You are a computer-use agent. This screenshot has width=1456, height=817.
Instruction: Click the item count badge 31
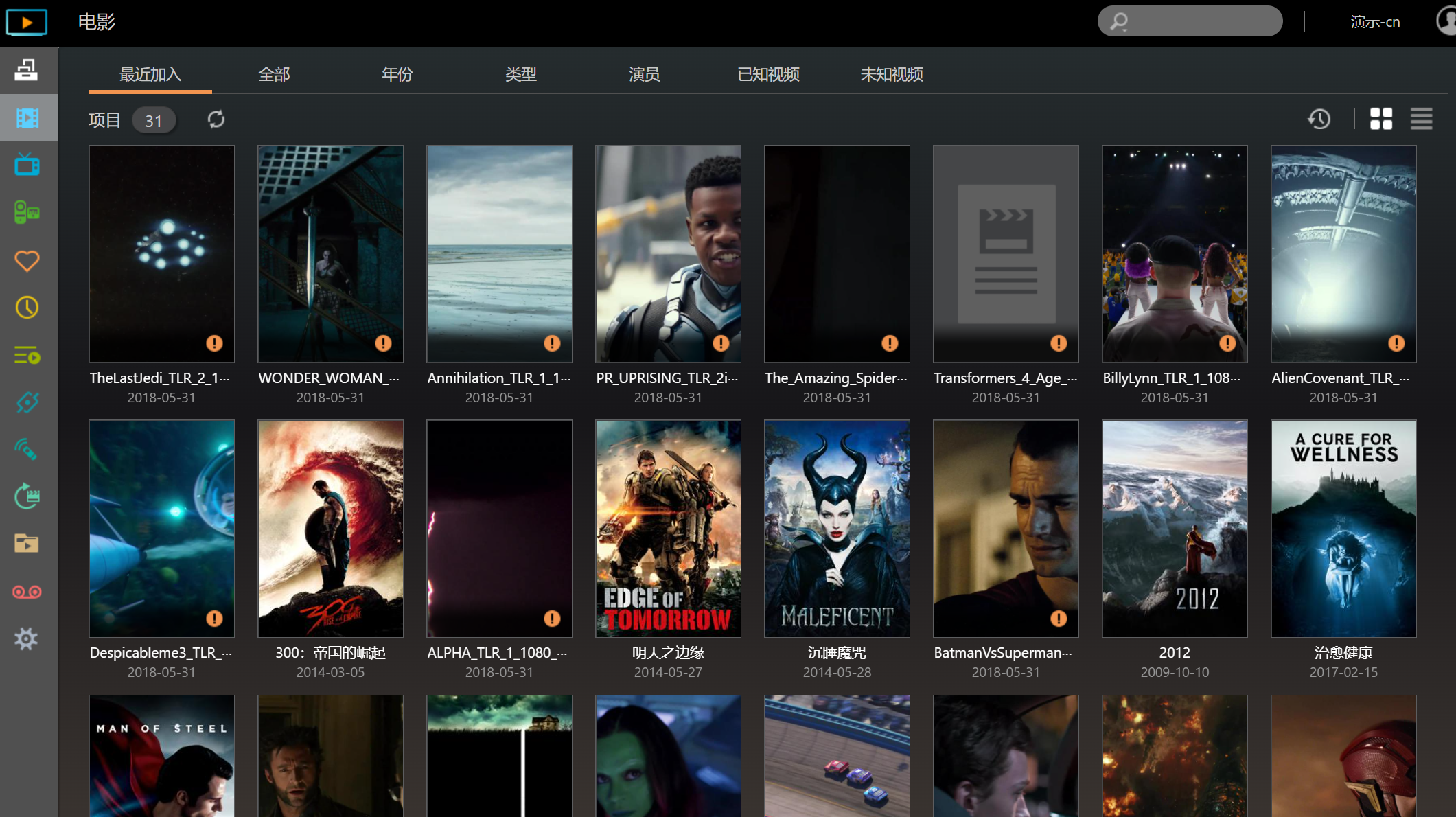(154, 121)
